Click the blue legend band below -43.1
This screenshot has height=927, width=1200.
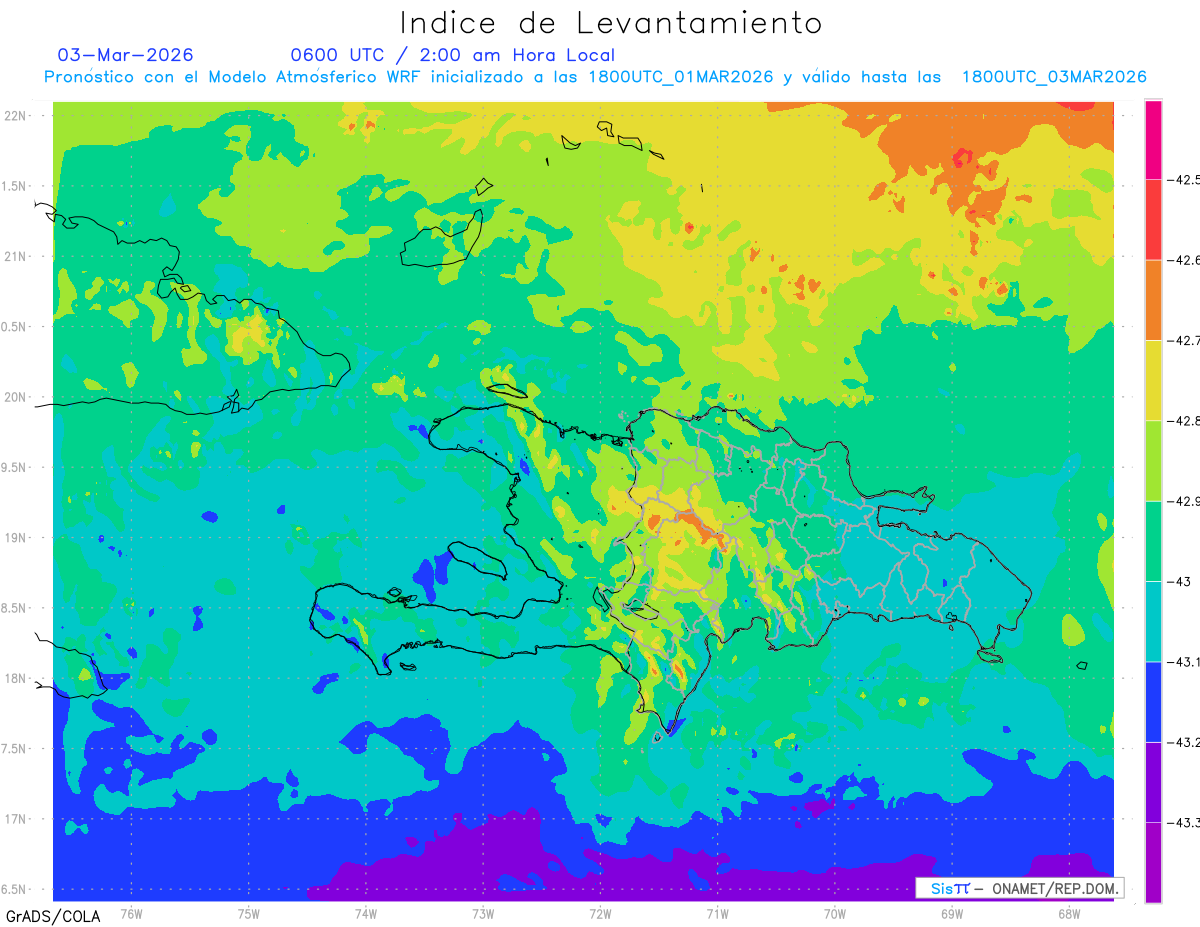pyautogui.click(x=1153, y=701)
